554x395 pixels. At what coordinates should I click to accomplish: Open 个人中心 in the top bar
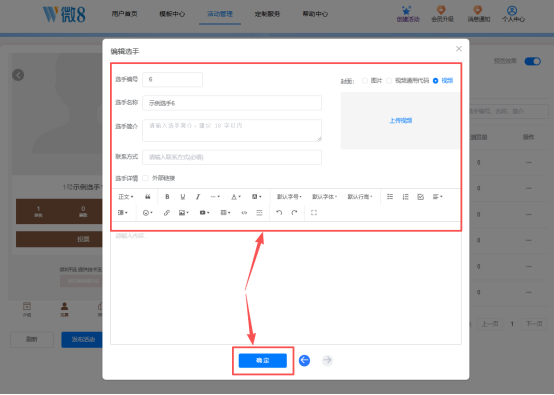click(513, 14)
